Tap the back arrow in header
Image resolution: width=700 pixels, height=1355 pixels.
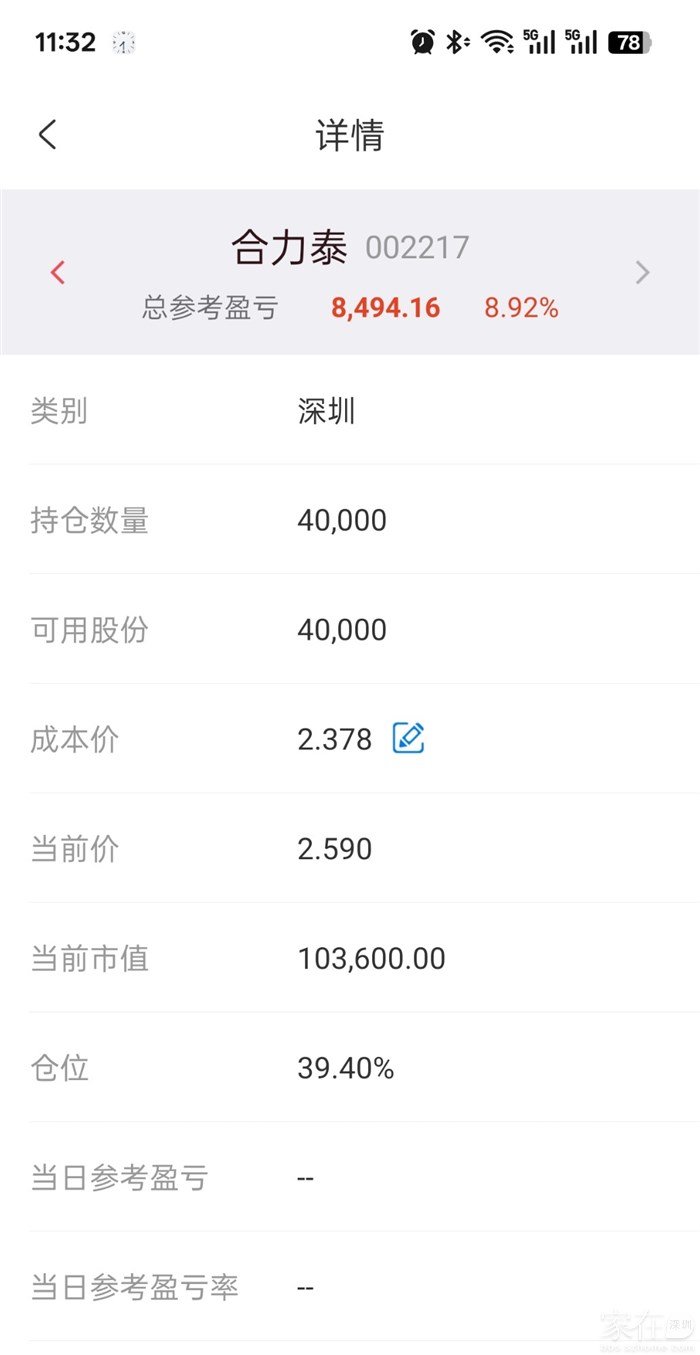pyautogui.click(x=48, y=135)
